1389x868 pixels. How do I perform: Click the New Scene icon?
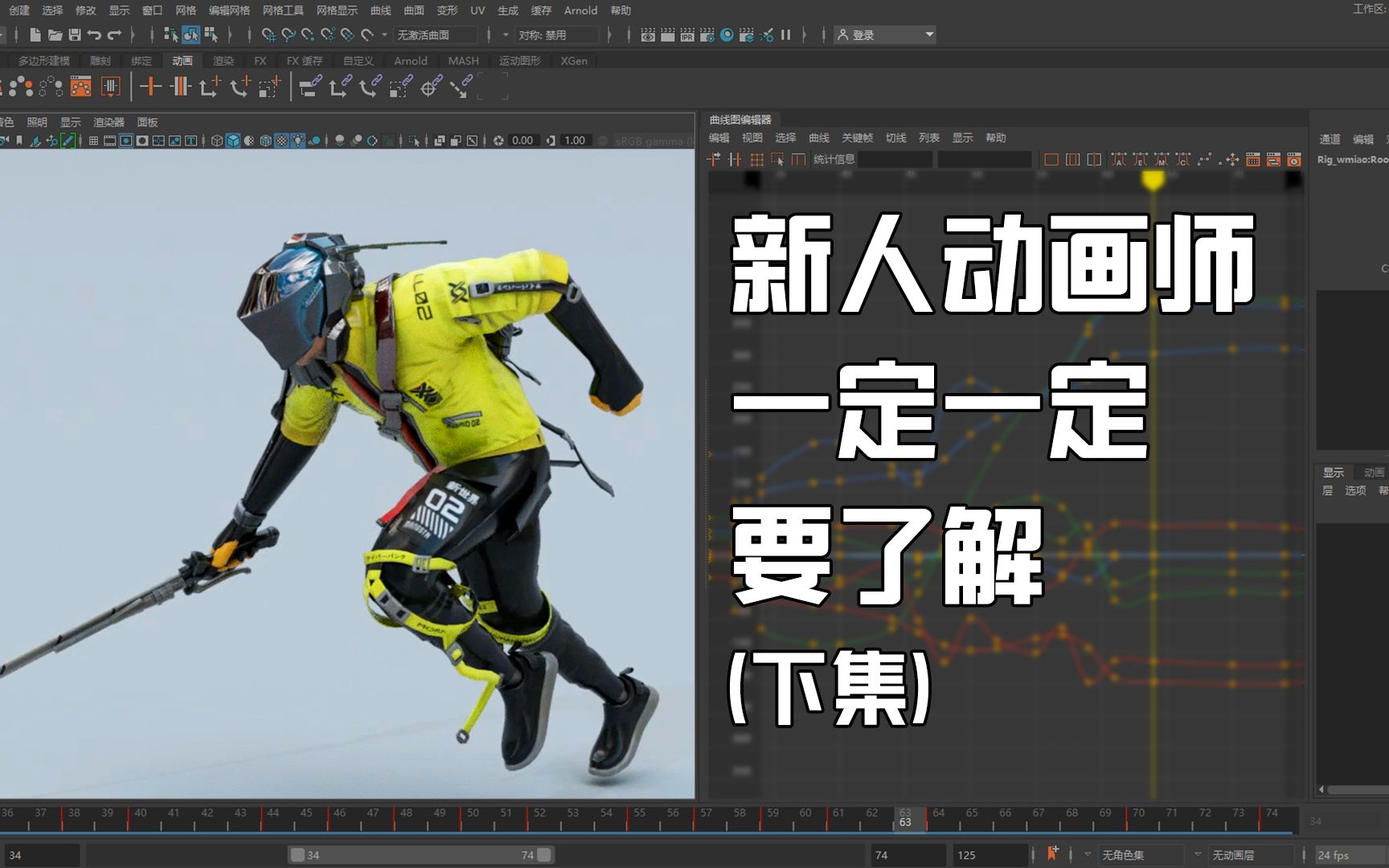pyautogui.click(x=35, y=35)
